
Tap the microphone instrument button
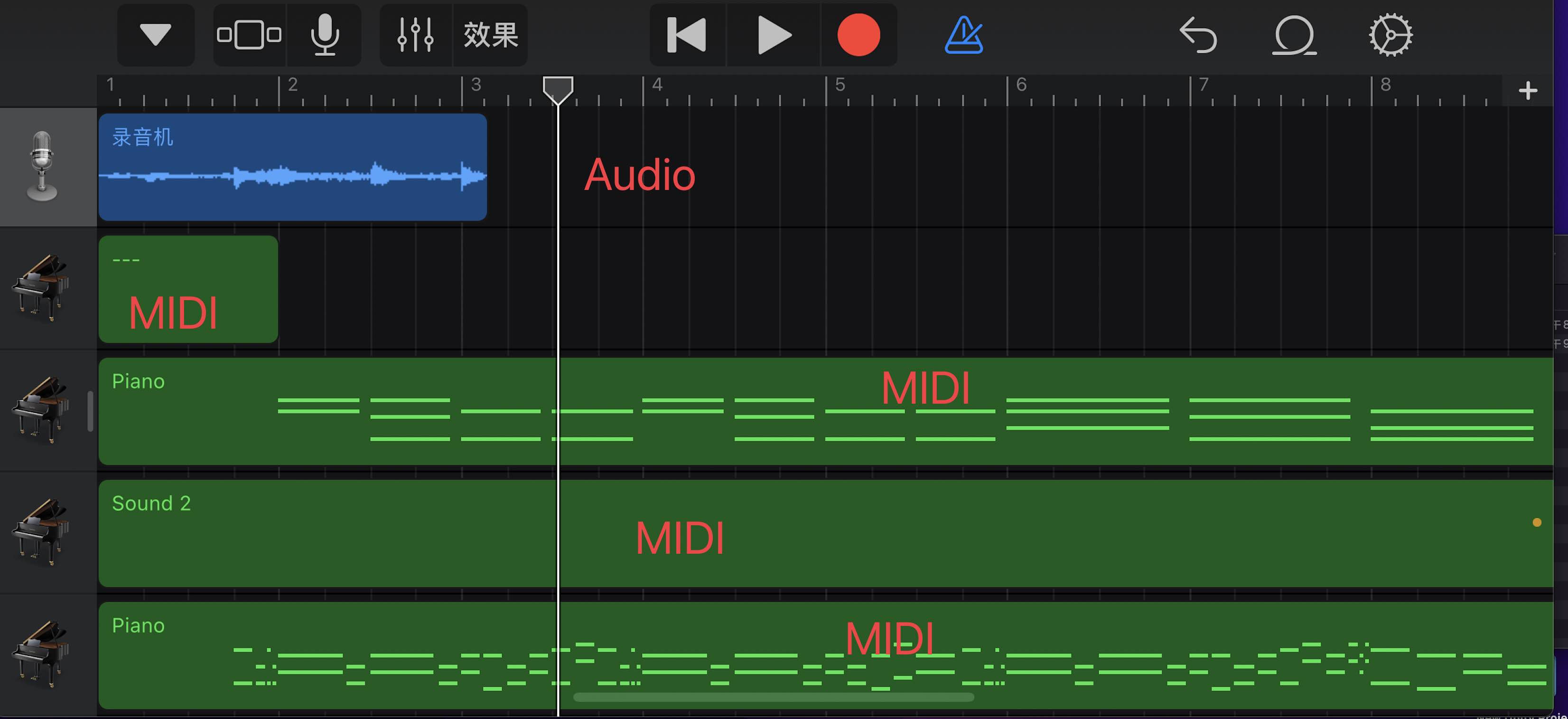(x=325, y=35)
